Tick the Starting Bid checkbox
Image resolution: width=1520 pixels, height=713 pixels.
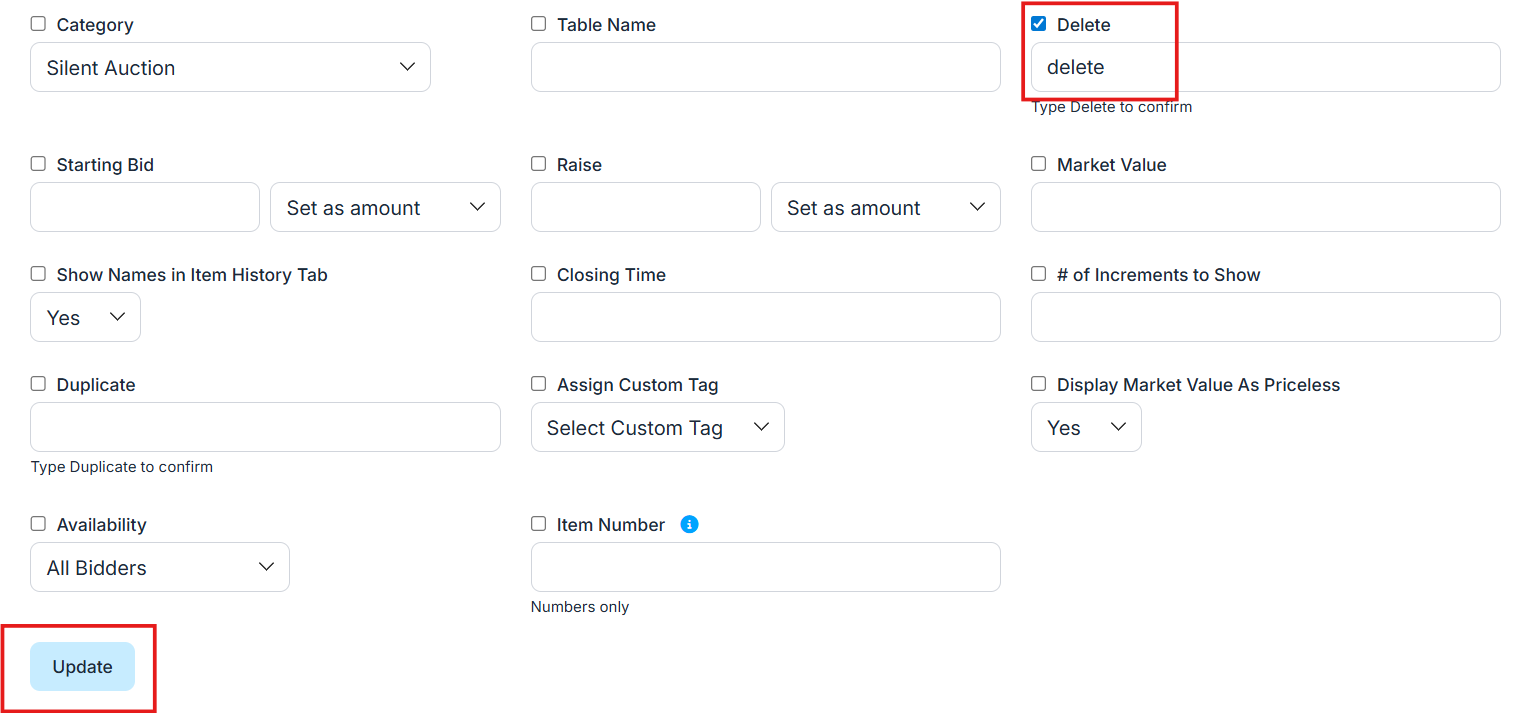[x=38, y=164]
